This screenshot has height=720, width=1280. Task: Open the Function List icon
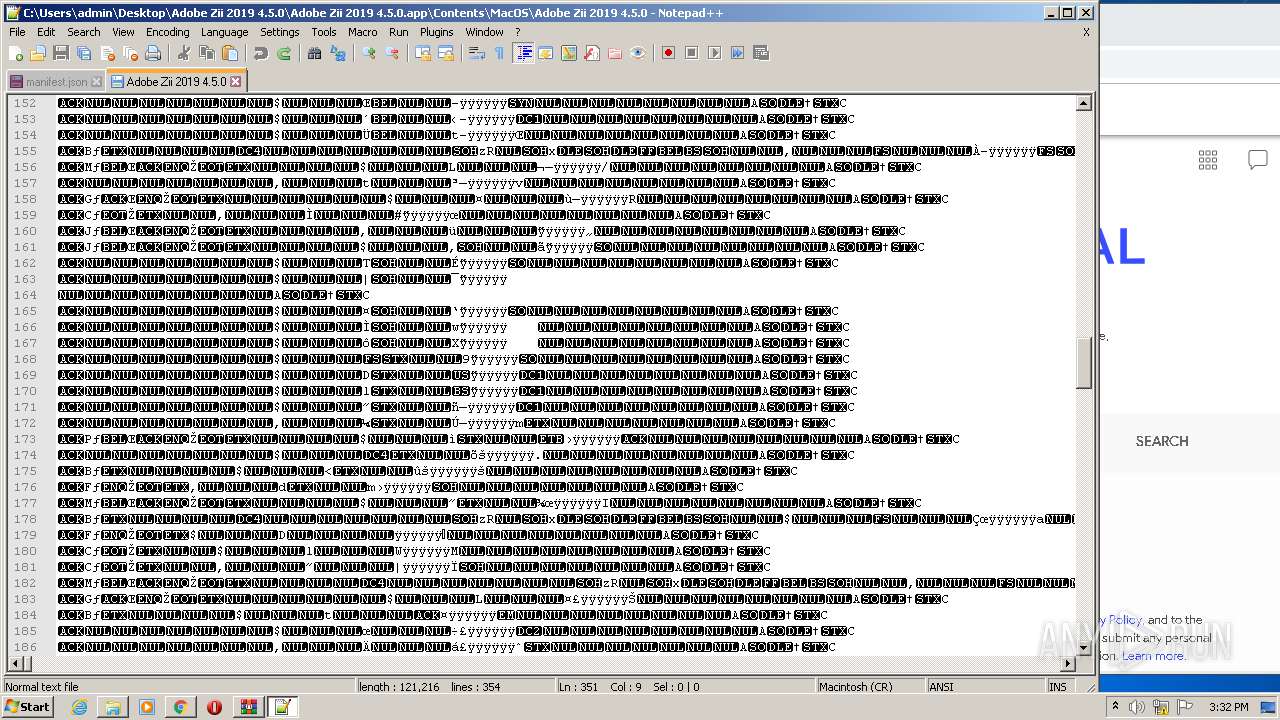point(592,53)
